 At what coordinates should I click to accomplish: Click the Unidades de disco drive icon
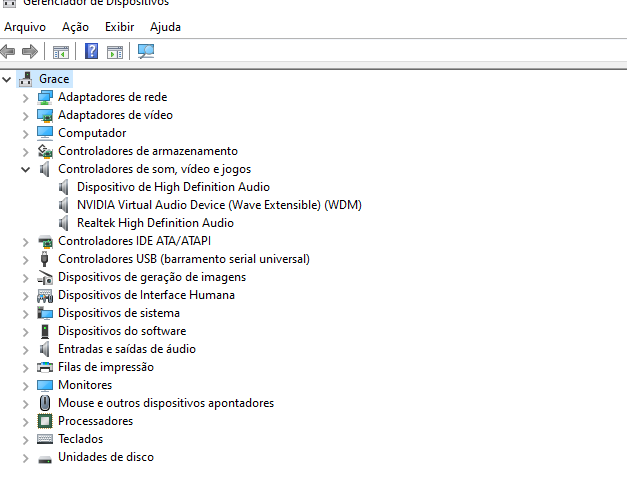click(45, 459)
